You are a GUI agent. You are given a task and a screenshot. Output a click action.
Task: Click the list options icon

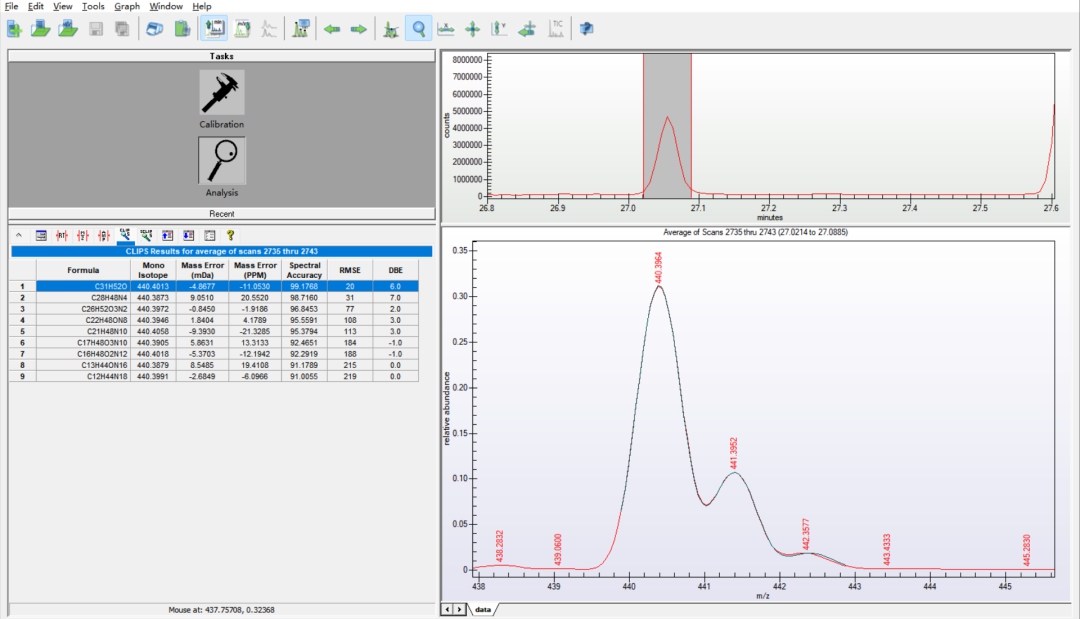(209, 235)
